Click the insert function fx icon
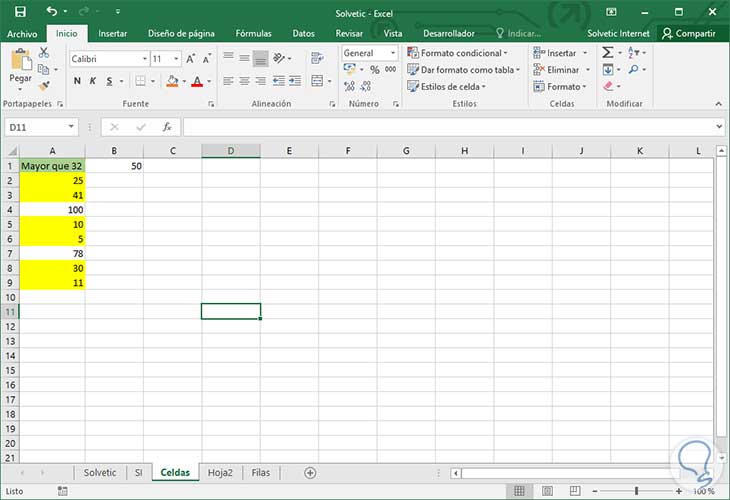The image size is (730, 500). (167, 127)
